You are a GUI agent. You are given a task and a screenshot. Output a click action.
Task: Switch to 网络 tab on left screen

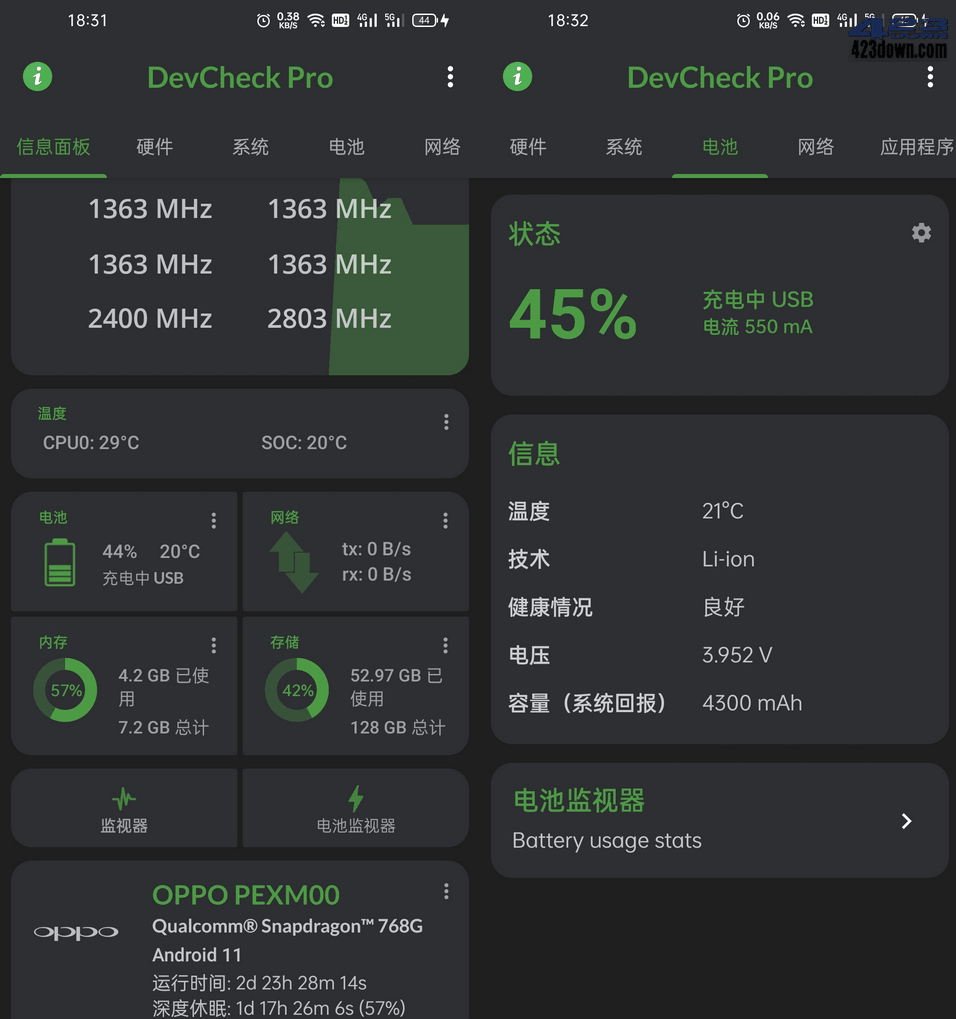pos(443,147)
